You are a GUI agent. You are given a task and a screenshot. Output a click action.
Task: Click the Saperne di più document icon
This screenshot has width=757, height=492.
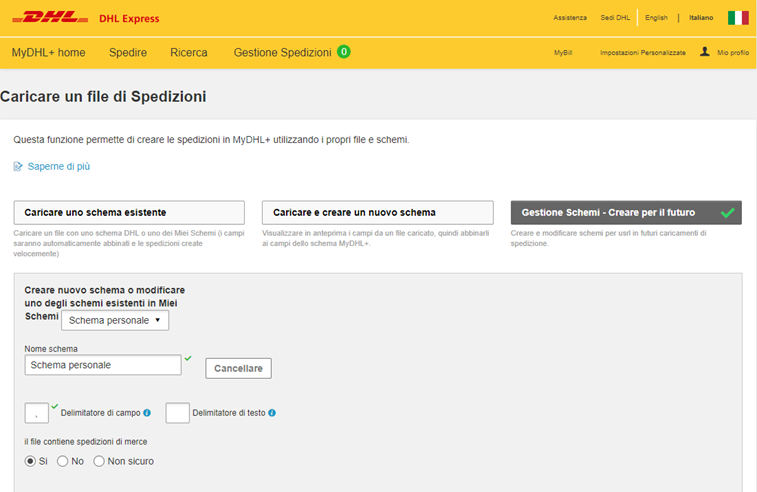tap(18, 166)
